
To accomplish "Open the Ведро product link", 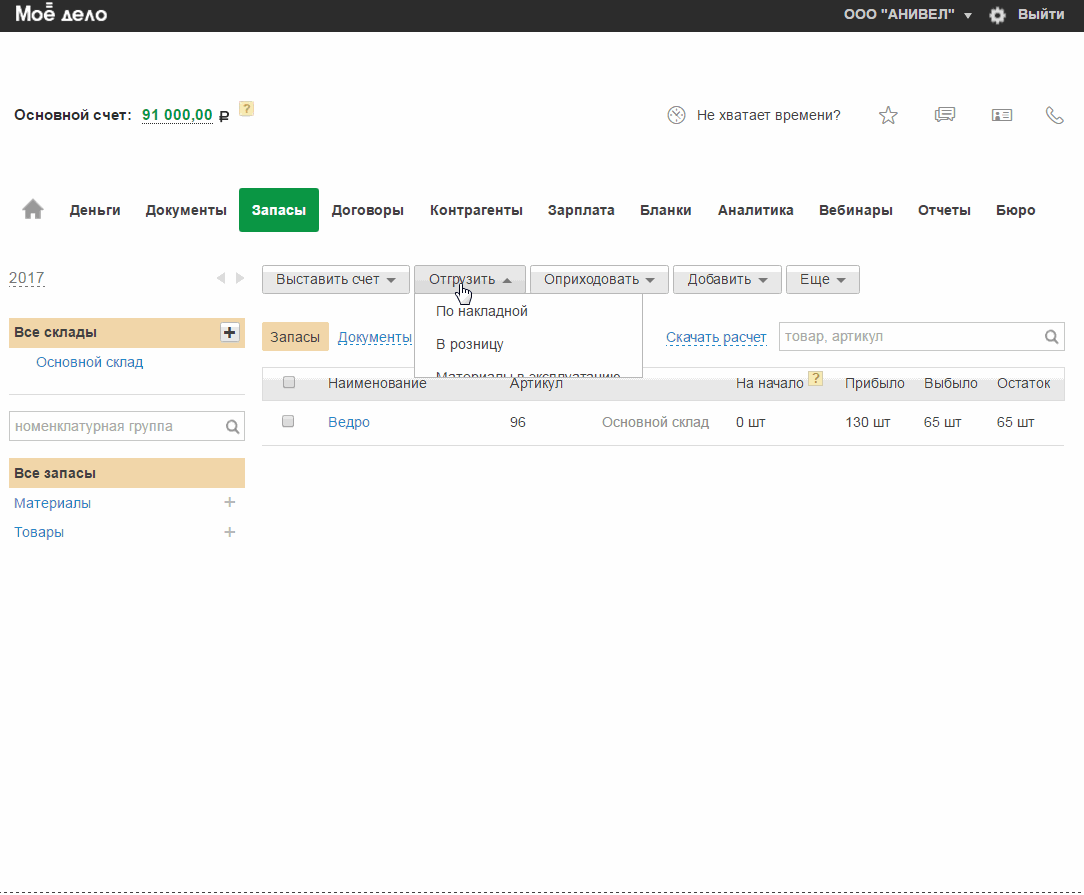I will [x=349, y=422].
